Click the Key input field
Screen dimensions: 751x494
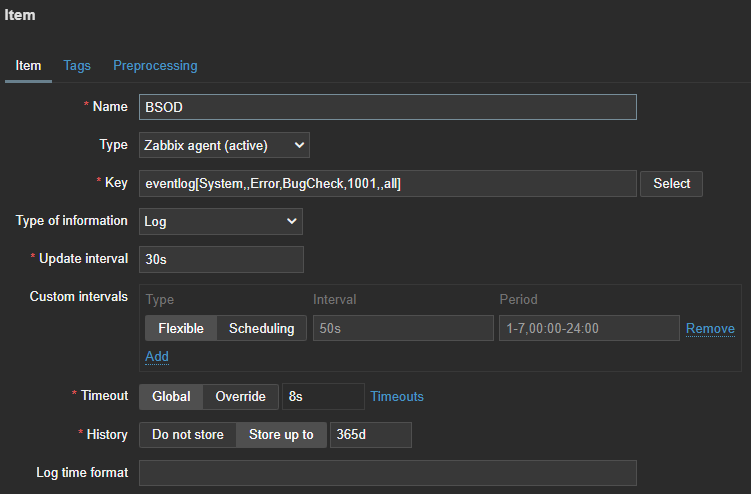387,183
